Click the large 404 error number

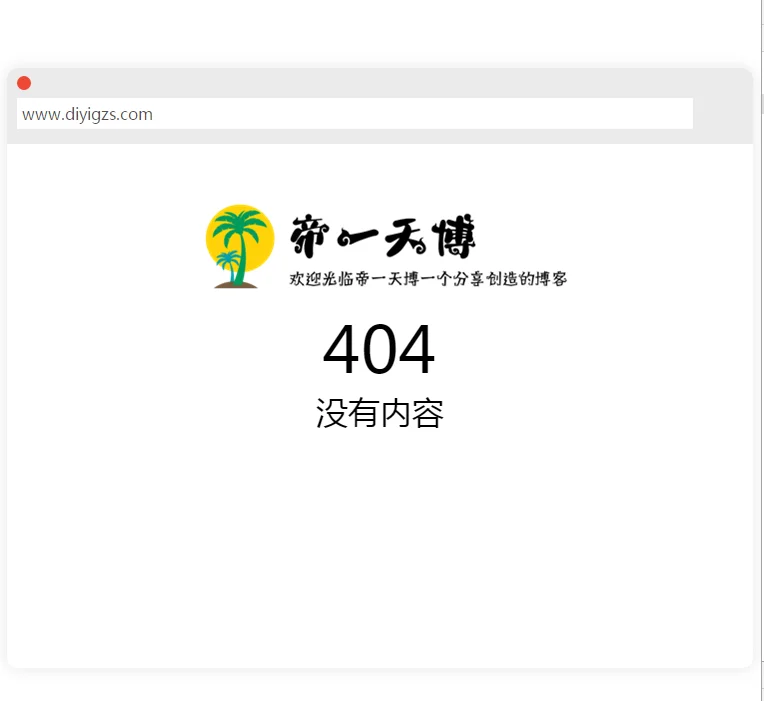point(379,349)
